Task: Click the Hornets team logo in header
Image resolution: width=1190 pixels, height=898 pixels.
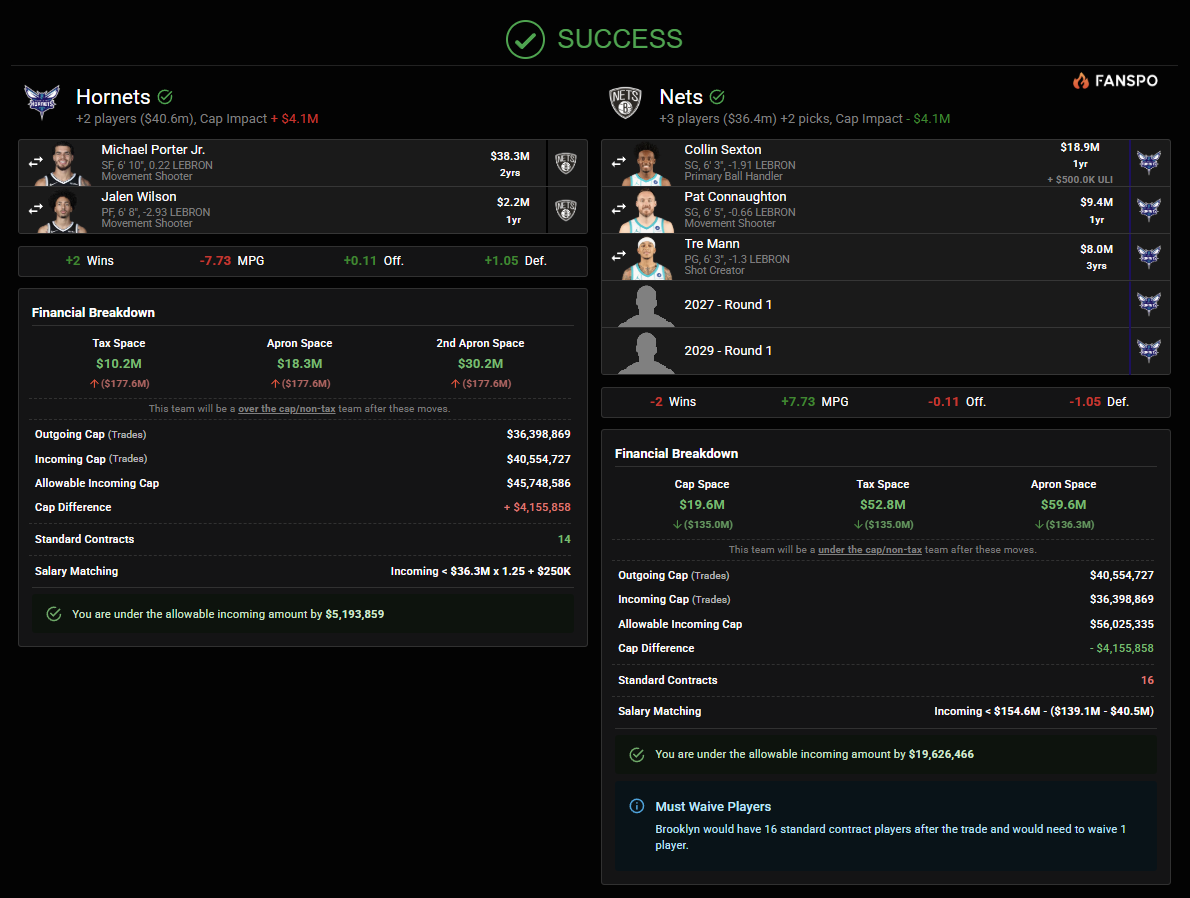Action: coord(42,101)
